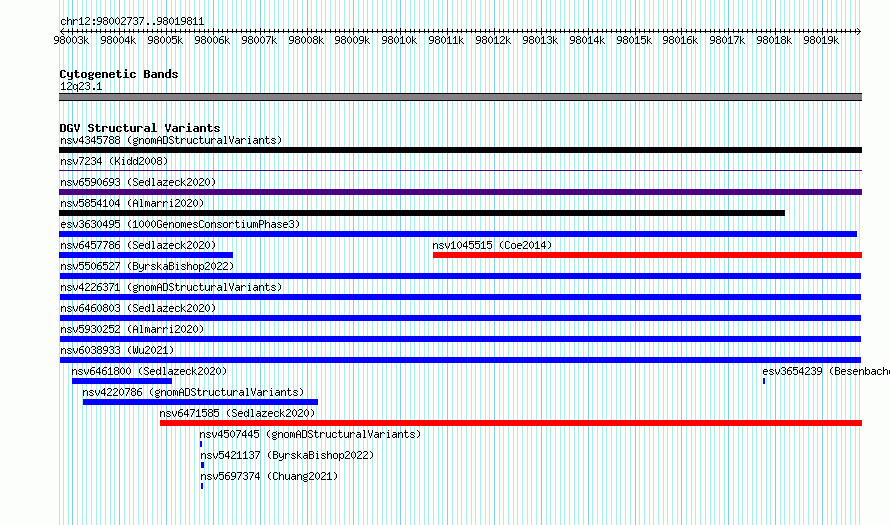
Task: Select the 12q23.1 band label
Action: pyautogui.click(x=81, y=86)
